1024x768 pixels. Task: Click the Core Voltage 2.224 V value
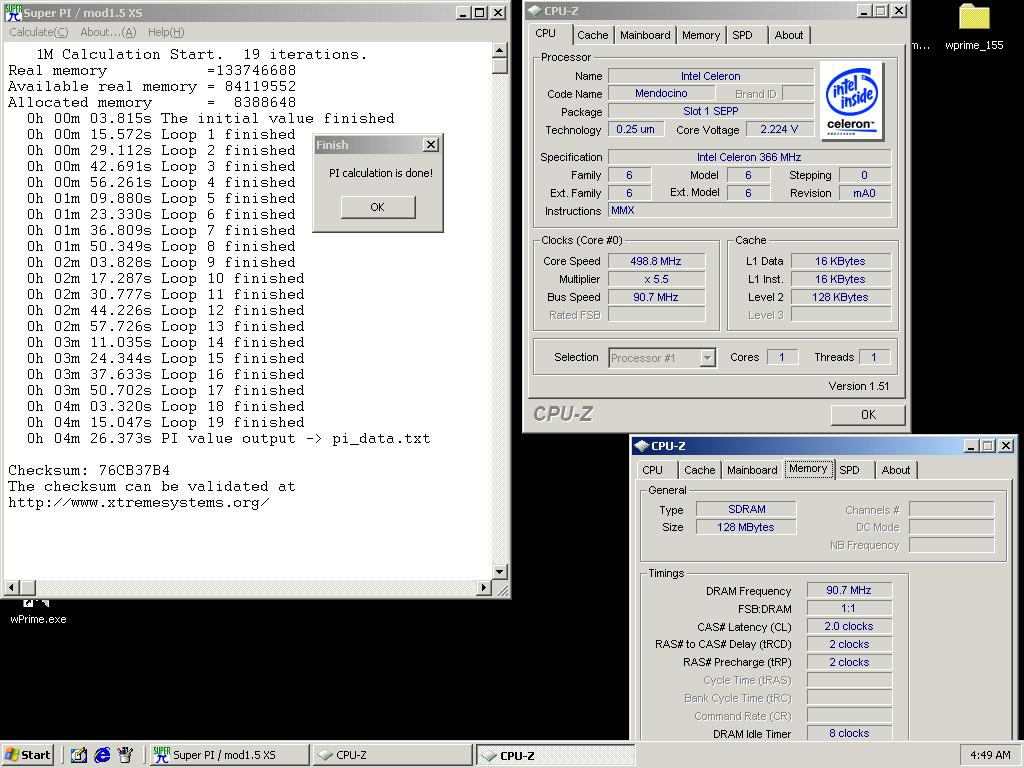779,129
